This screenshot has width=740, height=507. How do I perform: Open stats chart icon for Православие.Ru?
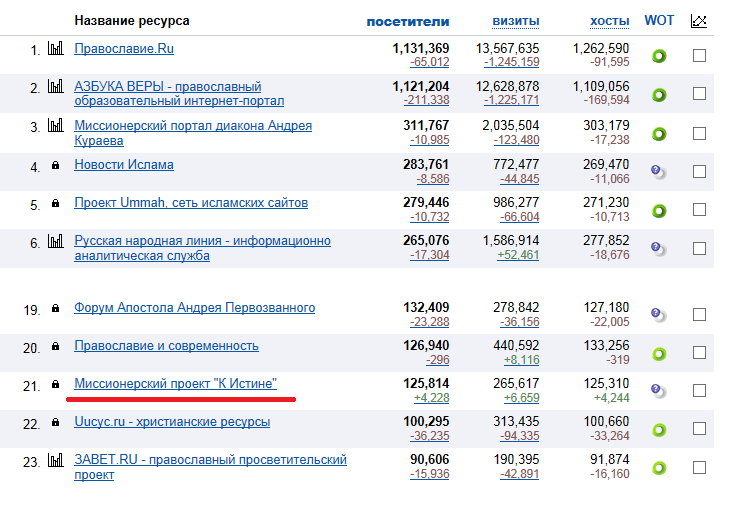(x=56, y=48)
